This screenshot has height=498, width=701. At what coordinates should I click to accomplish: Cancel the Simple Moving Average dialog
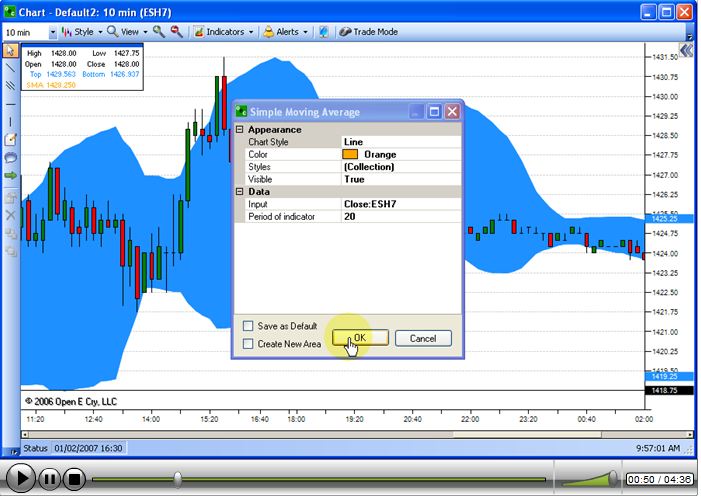[423, 338]
